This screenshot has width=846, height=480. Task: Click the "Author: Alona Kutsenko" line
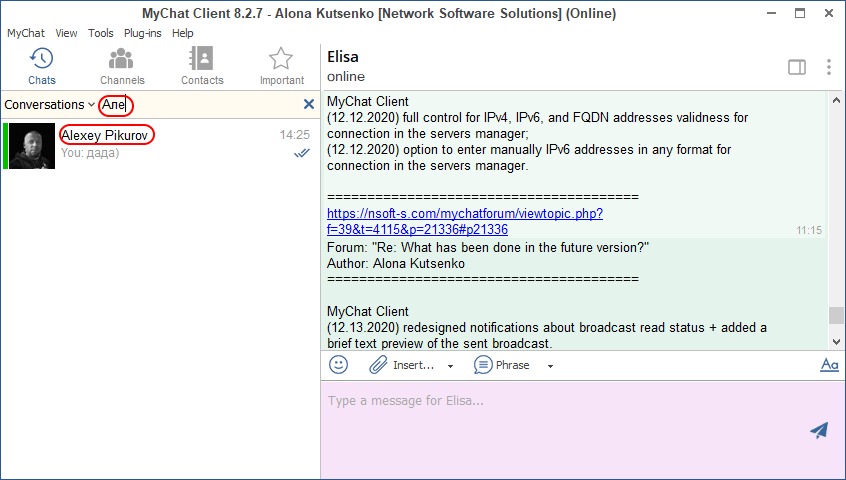coord(395,264)
